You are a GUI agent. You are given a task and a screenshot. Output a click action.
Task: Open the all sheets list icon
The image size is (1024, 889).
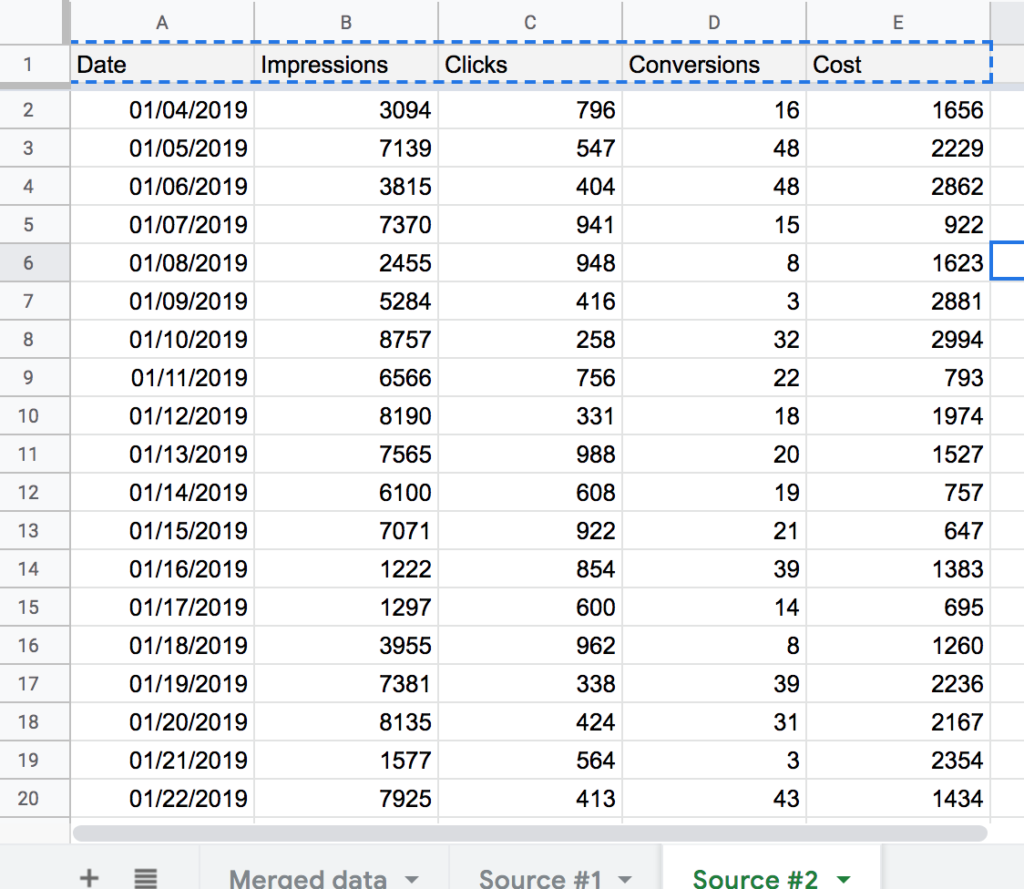pos(146,878)
